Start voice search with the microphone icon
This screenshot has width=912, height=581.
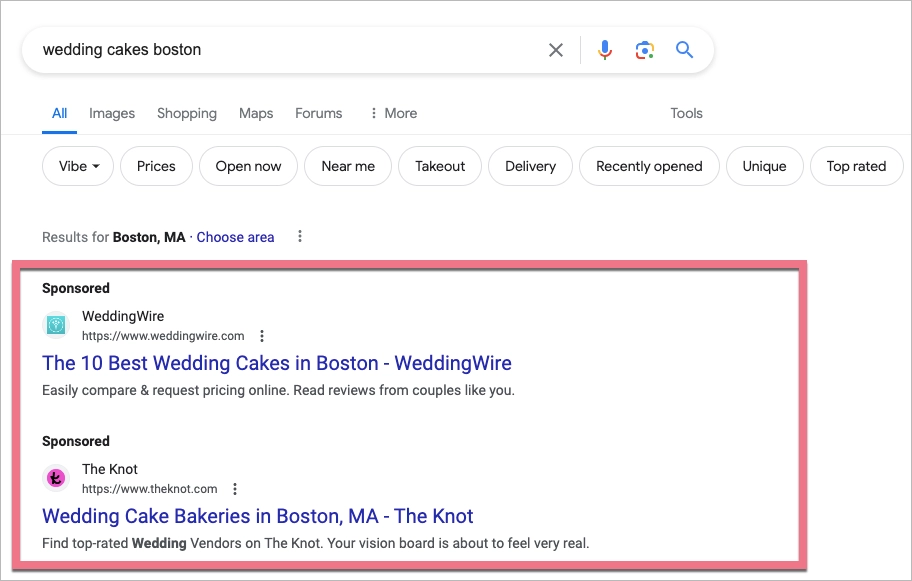click(x=604, y=50)
